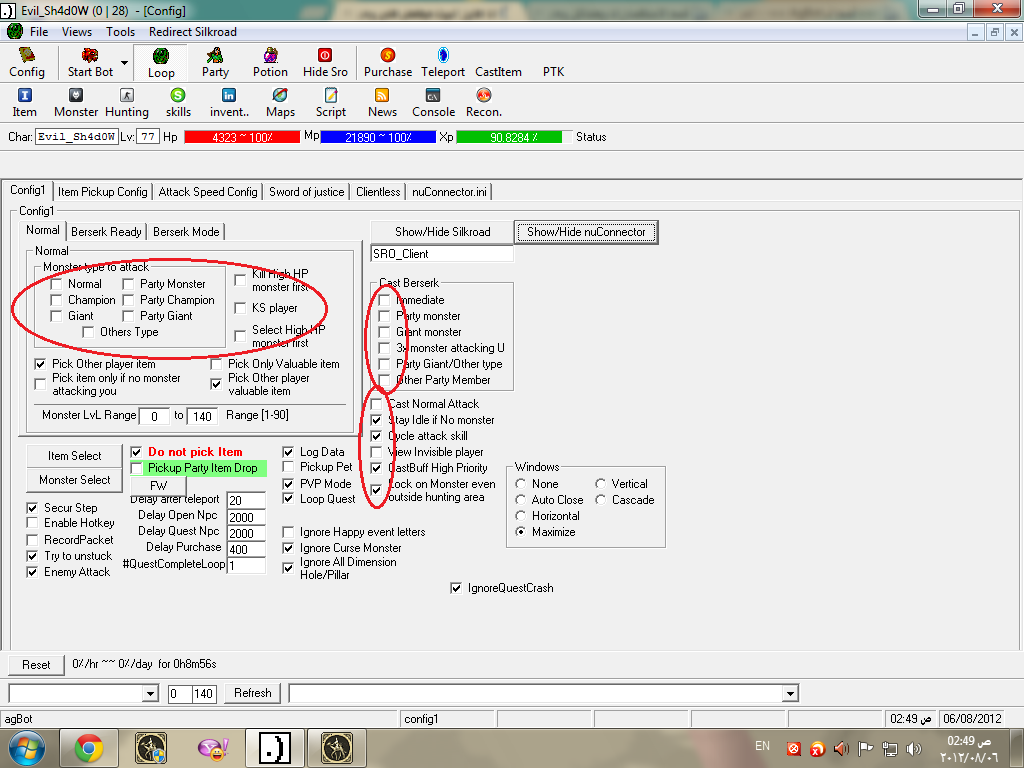The width and height of the screenshot is (1024, 768).
Task: Click the Recon. toolbar icon
Action: tap(484, 103)
